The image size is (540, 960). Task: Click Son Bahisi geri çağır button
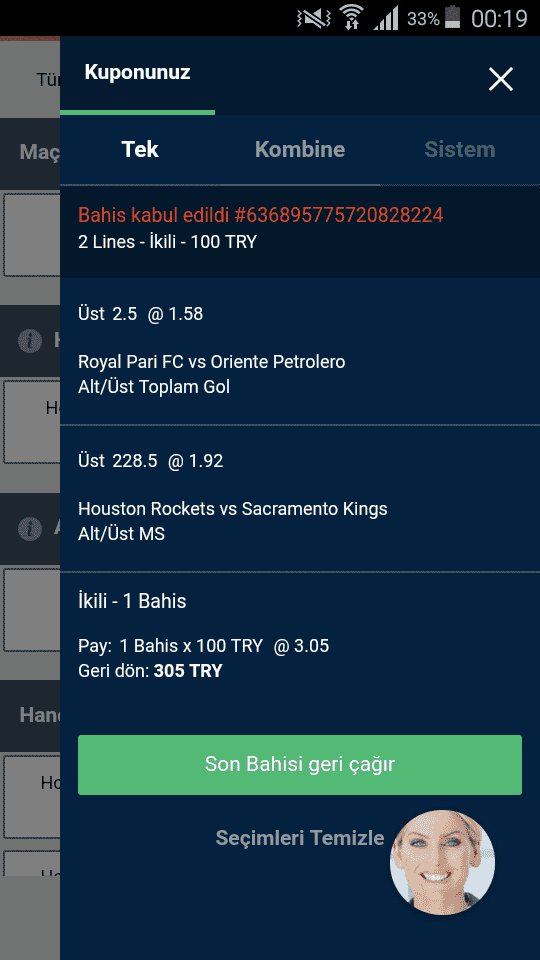pyautogui.click(x=300, y=765)
